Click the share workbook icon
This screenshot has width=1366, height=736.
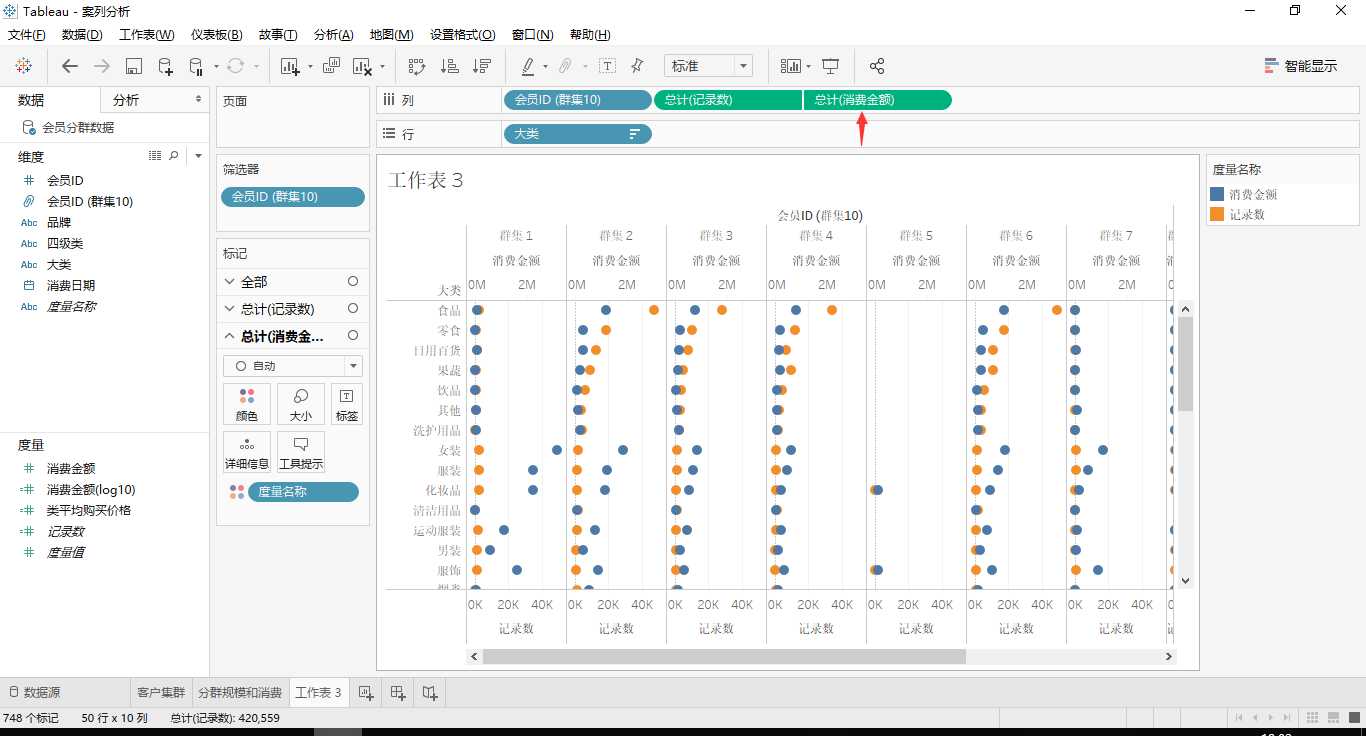click(x=877, y=66)
